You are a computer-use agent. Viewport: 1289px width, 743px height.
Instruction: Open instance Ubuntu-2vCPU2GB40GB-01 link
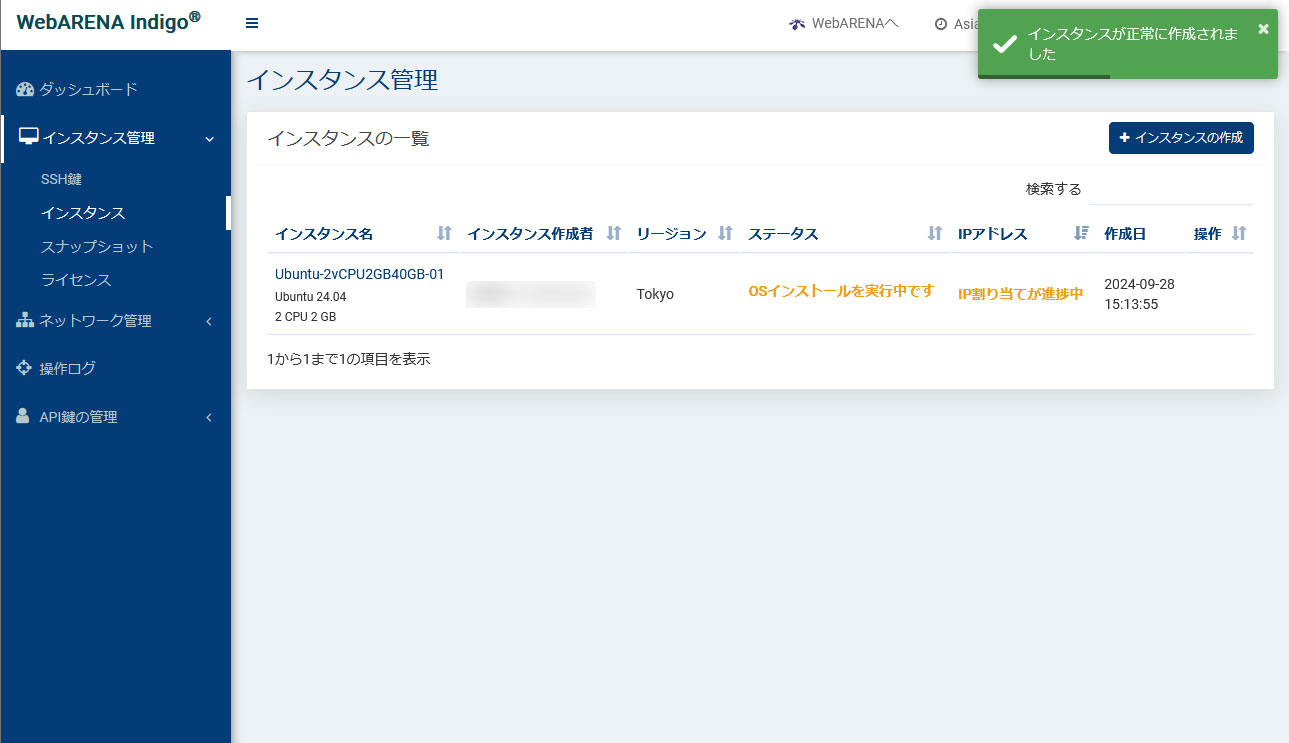click(x=359, y=274)
